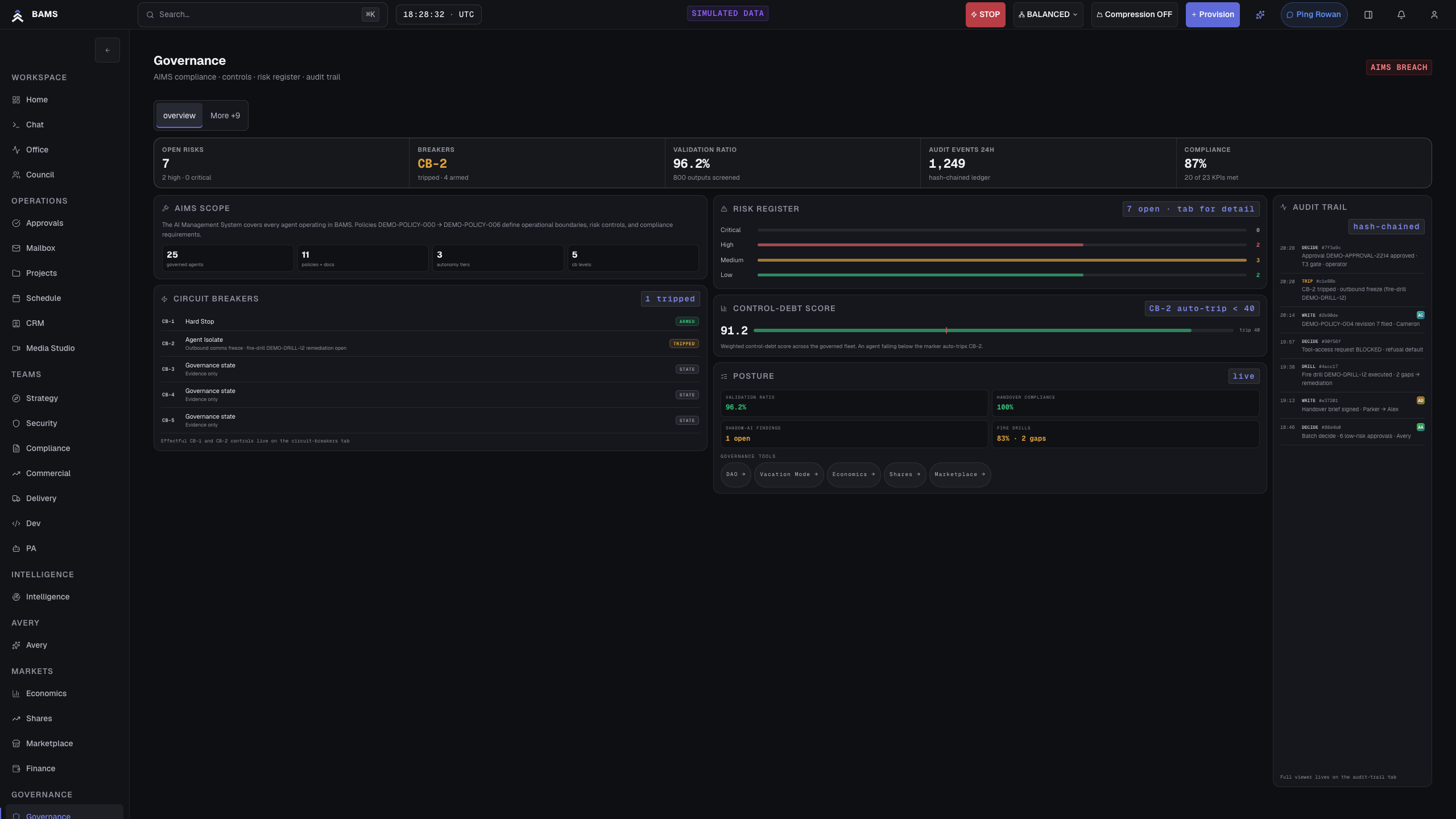Open the Marketplace governance tool chip

coord(959,474)
